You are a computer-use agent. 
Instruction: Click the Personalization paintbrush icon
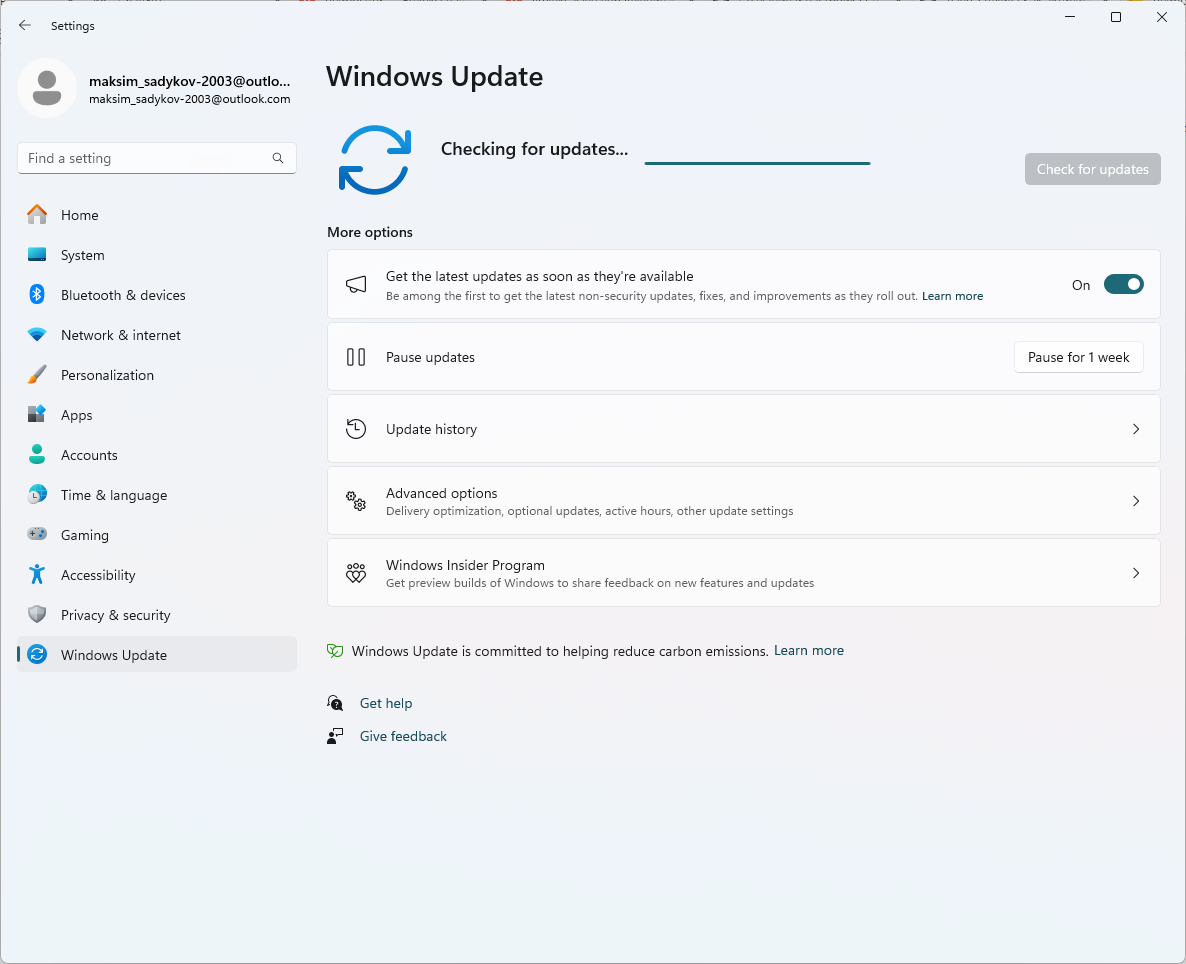[x=37, y=375]
